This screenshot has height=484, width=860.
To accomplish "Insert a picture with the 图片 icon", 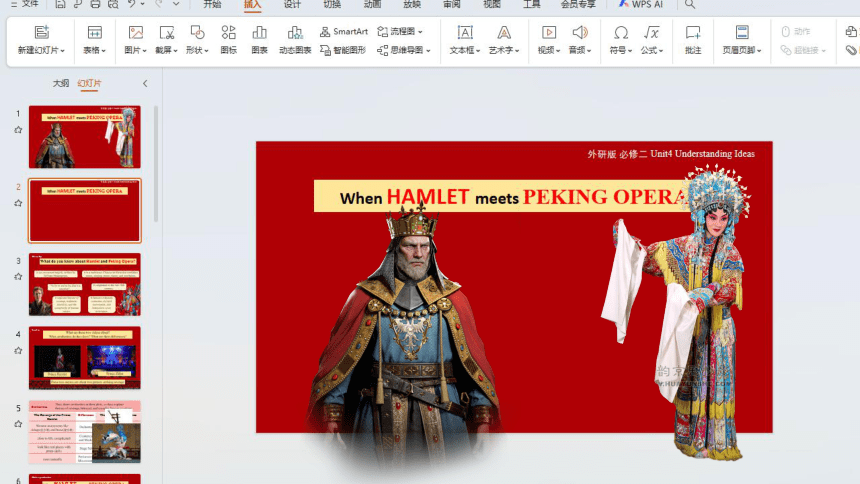I will click(x=135, y=32).
